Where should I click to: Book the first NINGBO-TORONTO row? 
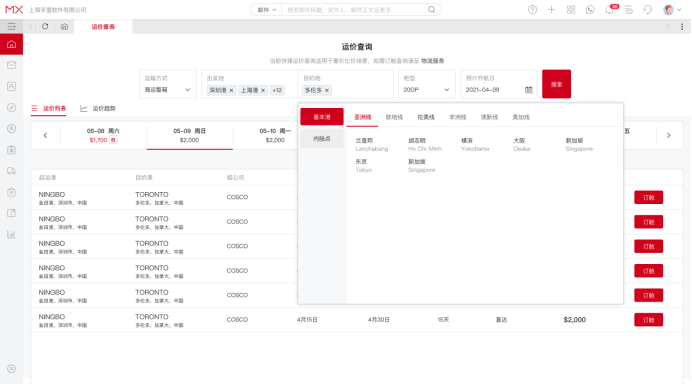pos(648,197)
